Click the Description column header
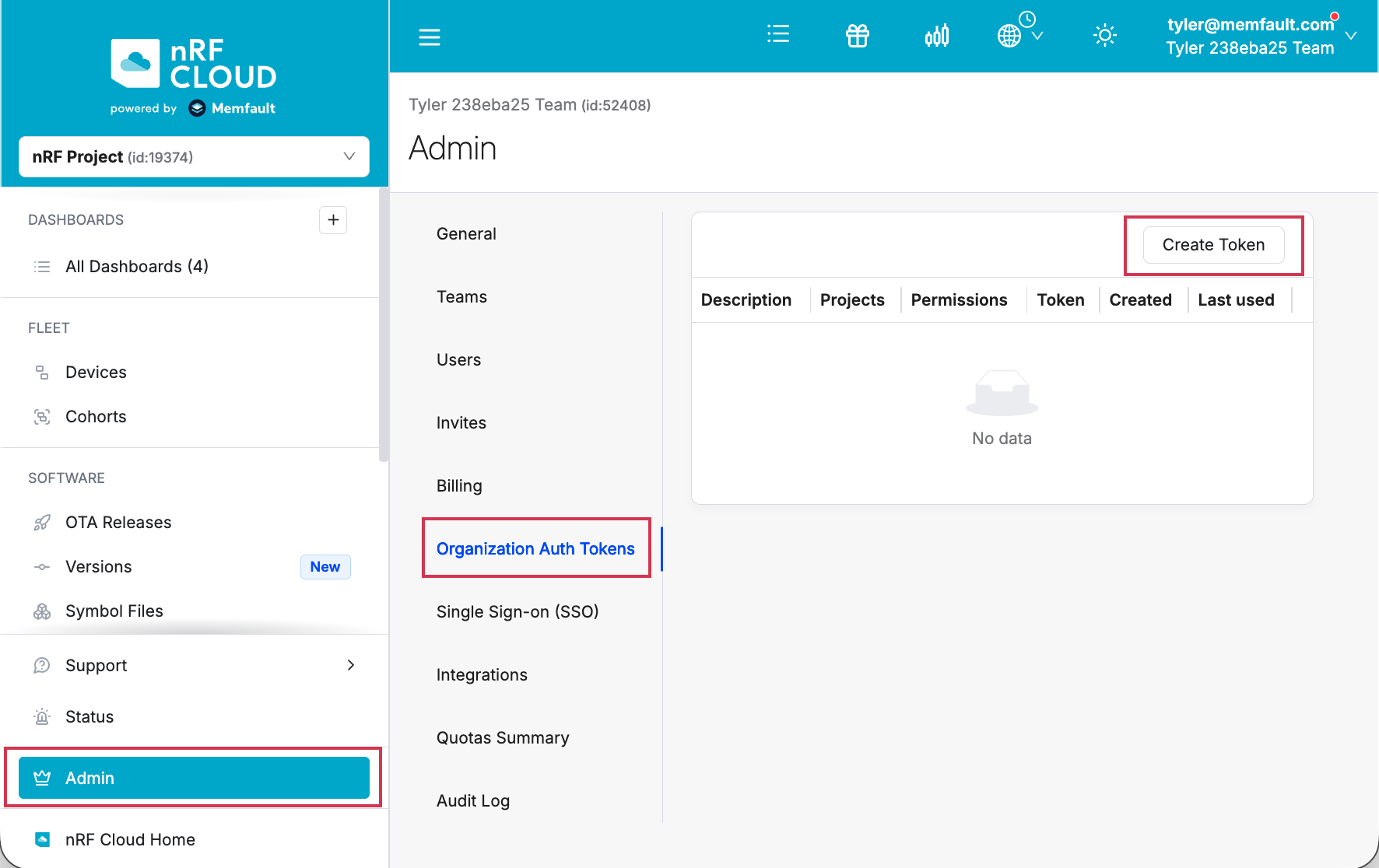Viewport: 1379px width, 868px height. (x=746, y=300)
